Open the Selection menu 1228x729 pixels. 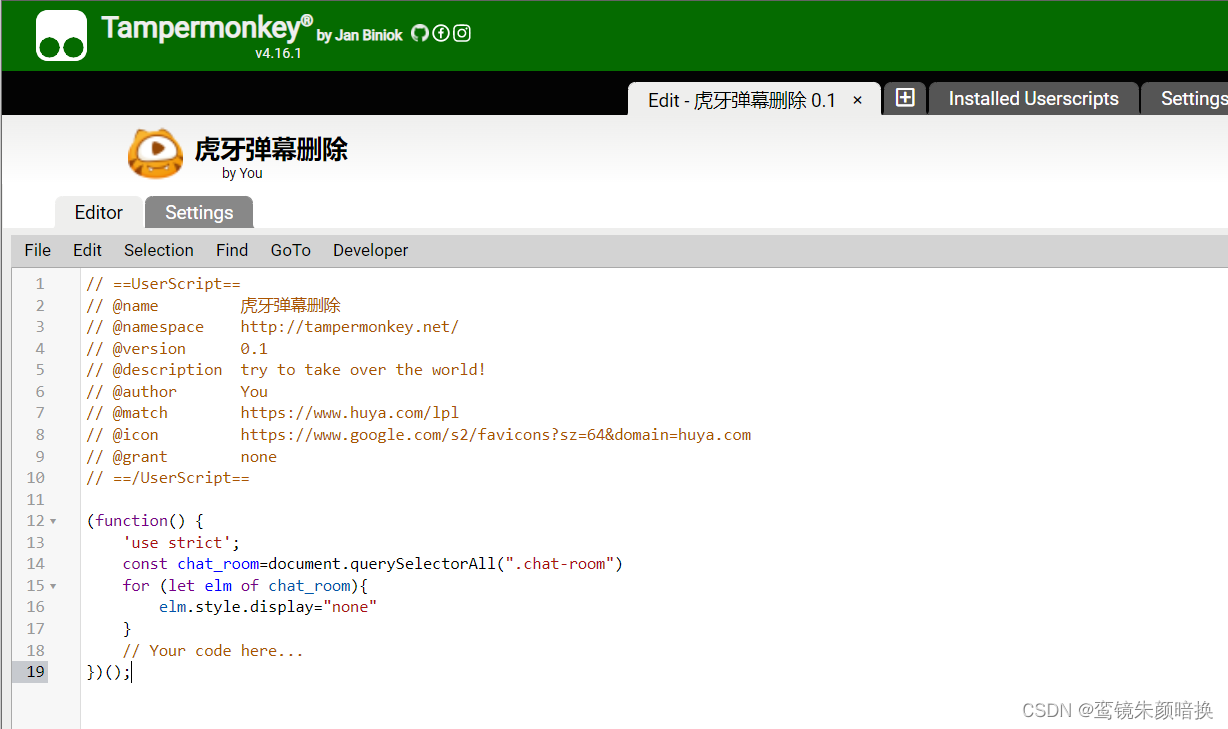coord(159,250)
